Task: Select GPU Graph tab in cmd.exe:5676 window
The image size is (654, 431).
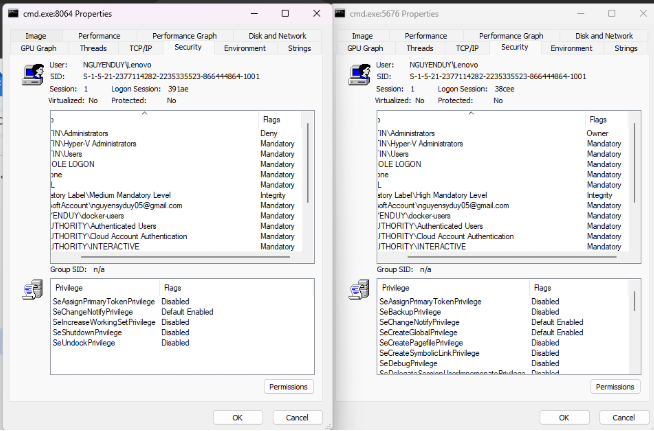Action: [x=365, y=48]
